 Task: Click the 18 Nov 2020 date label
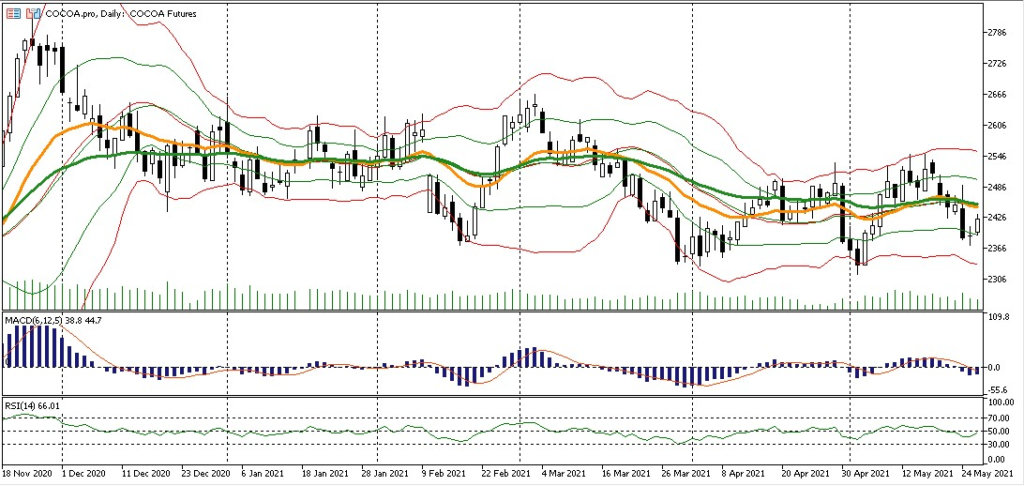(25, 473)
